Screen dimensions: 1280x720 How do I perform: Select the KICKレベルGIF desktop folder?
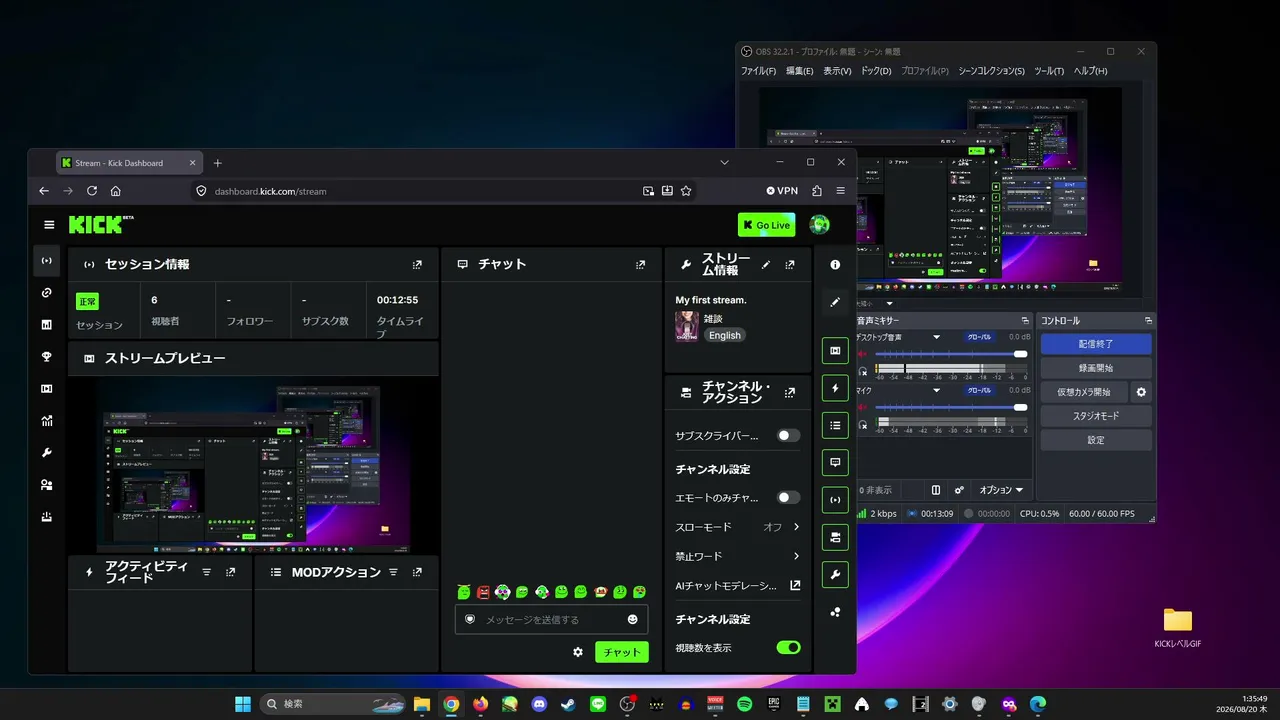(1178, 628)
